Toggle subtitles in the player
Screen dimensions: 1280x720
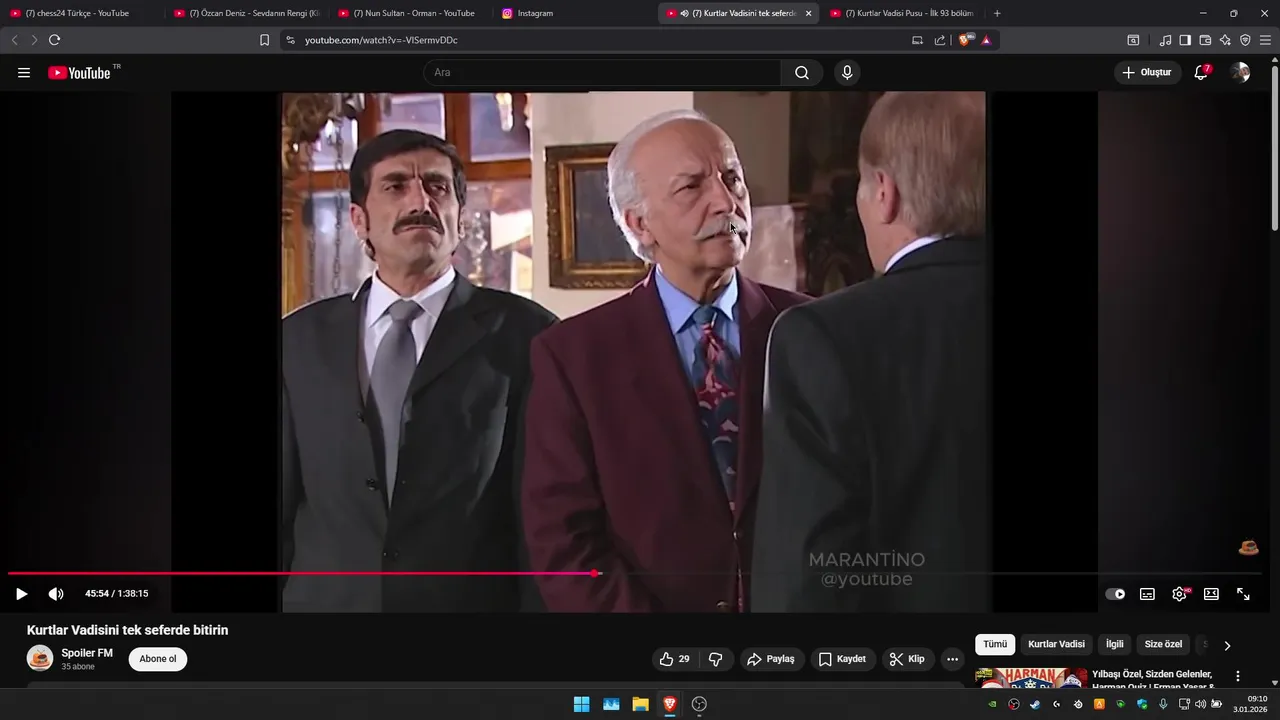click(x=1147, y=594)
